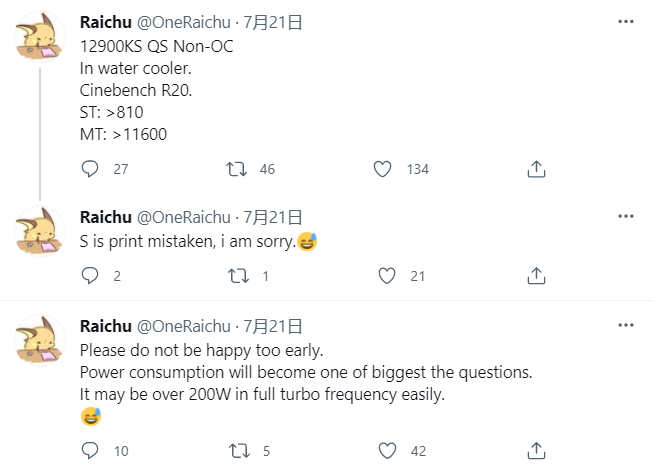Like the tweet with 42 likes
This screenshot has width=653, height=470.
point(387,451)
